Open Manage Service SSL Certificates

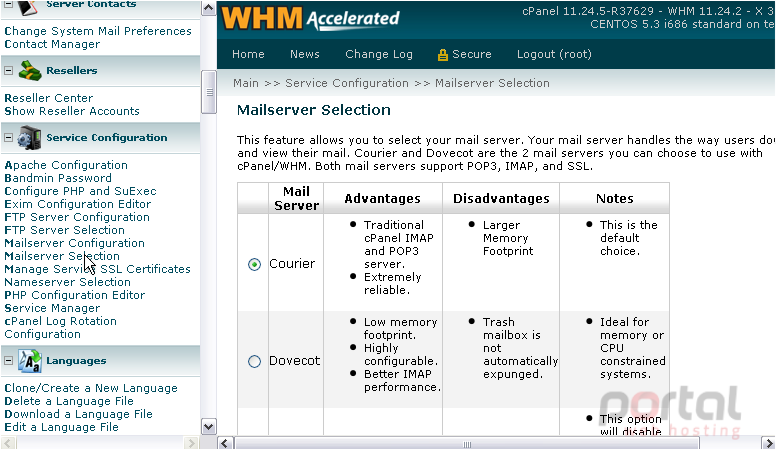(x=97, y=269)
